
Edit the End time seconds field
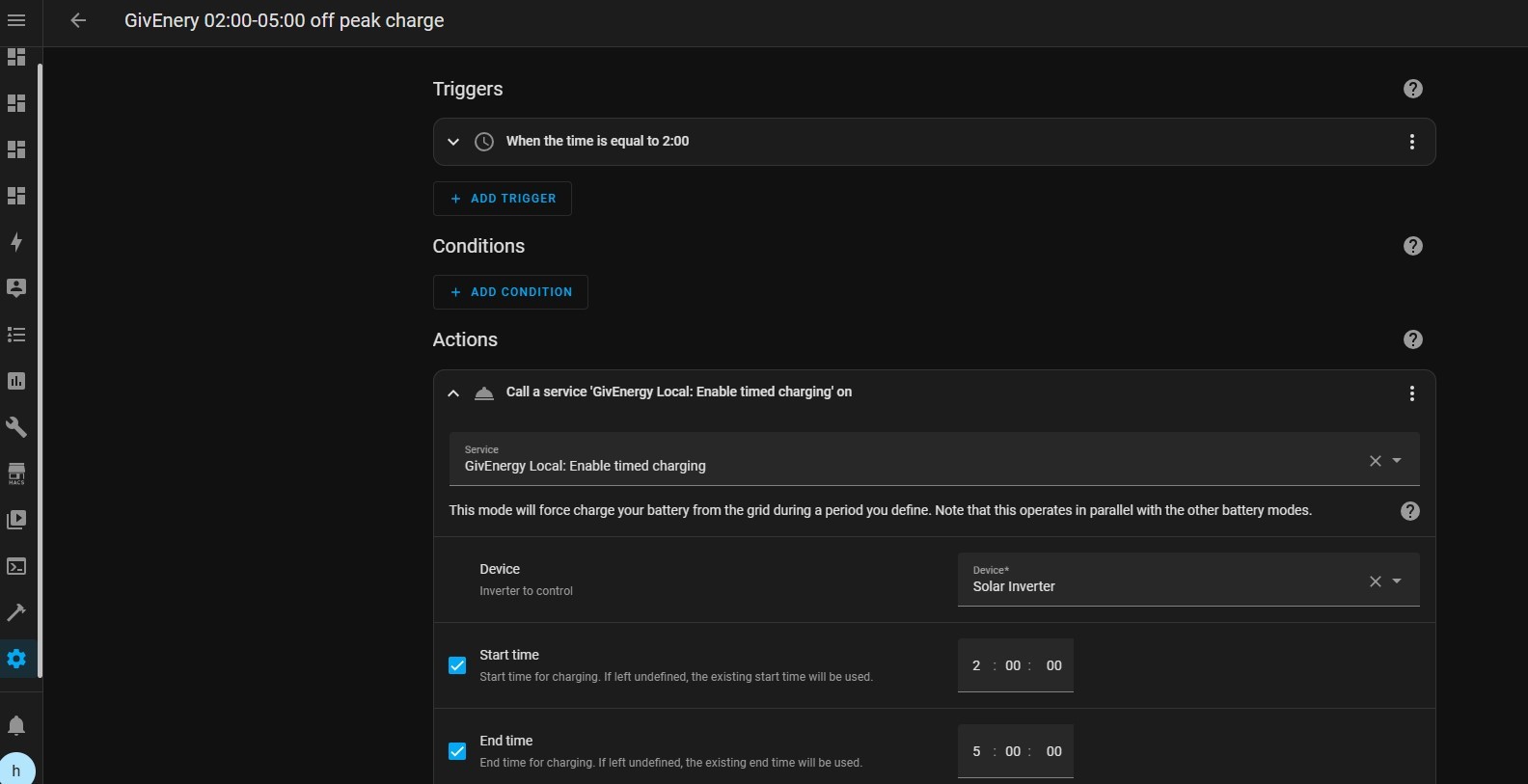click(1054, 751)
